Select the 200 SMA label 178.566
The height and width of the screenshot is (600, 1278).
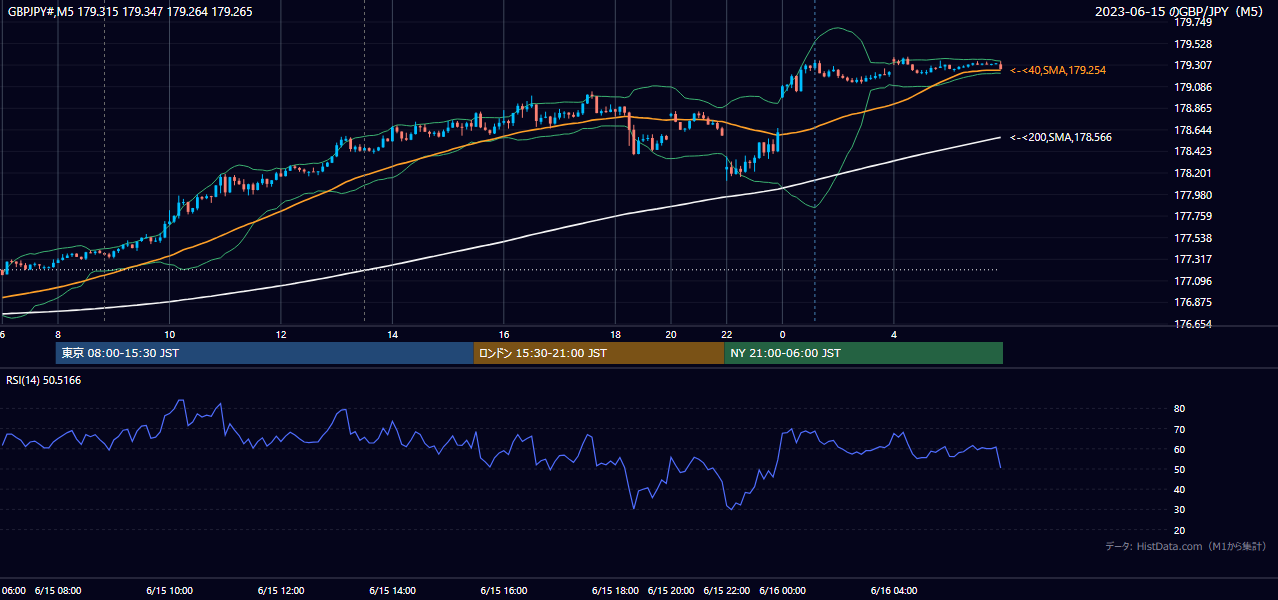(1061, 137)
